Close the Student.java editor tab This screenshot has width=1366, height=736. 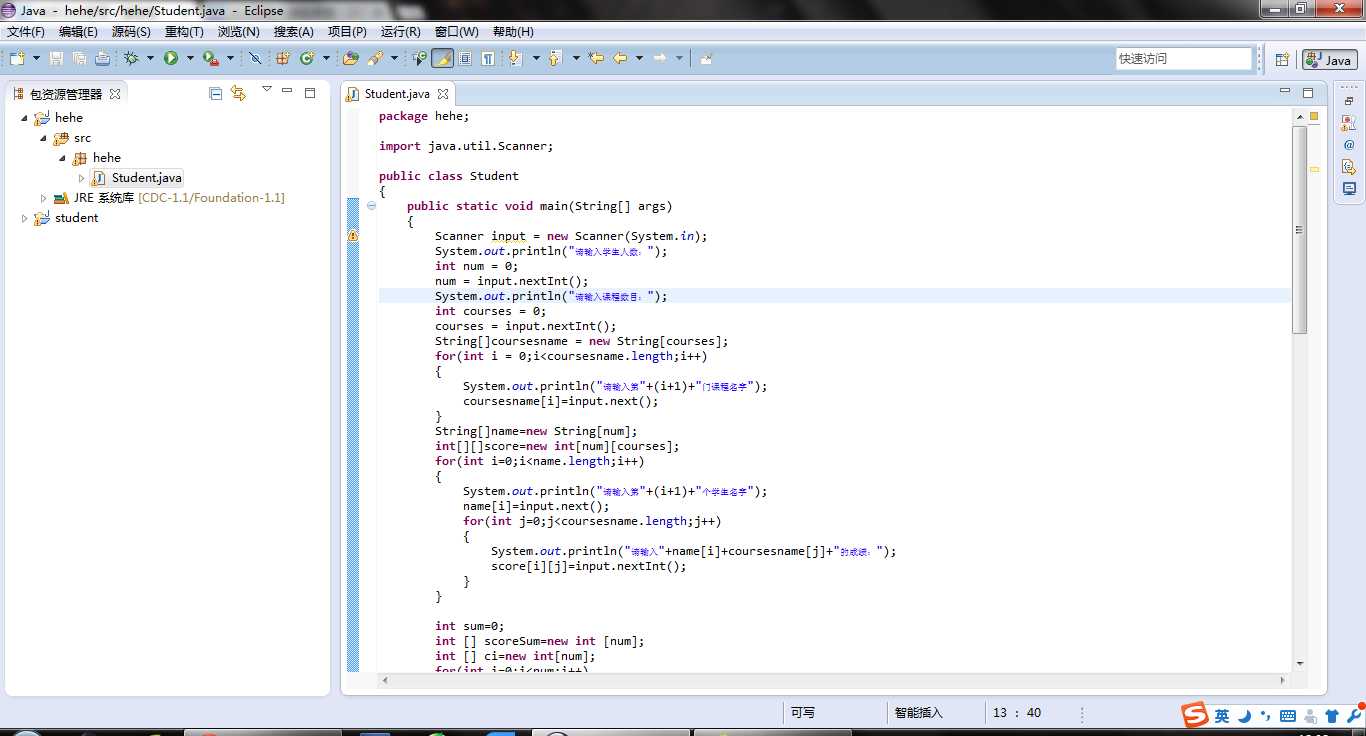point(443,94)
